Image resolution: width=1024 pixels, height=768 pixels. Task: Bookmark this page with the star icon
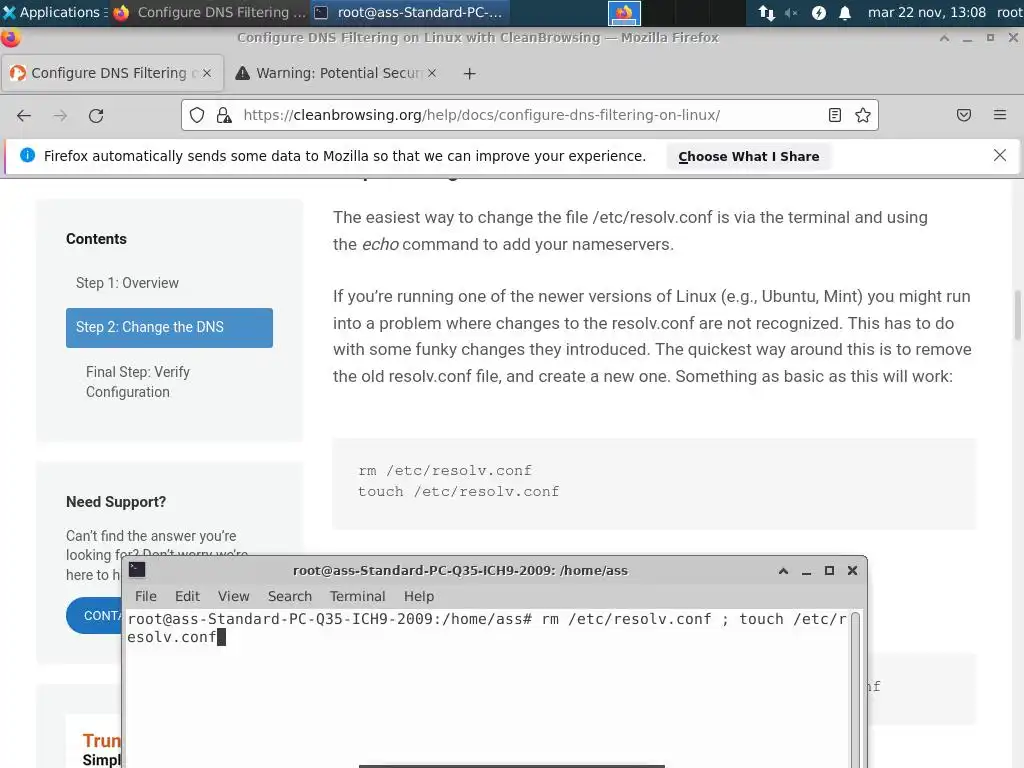863,116
